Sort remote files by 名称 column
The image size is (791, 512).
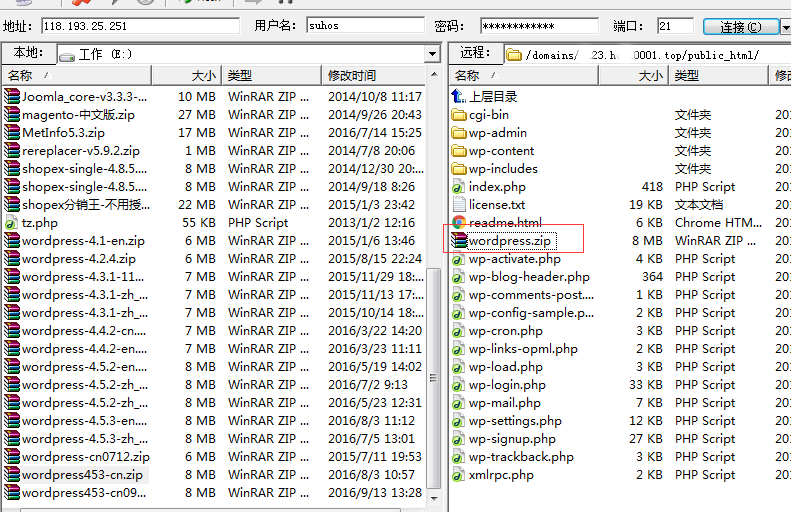tap(524, 76)
